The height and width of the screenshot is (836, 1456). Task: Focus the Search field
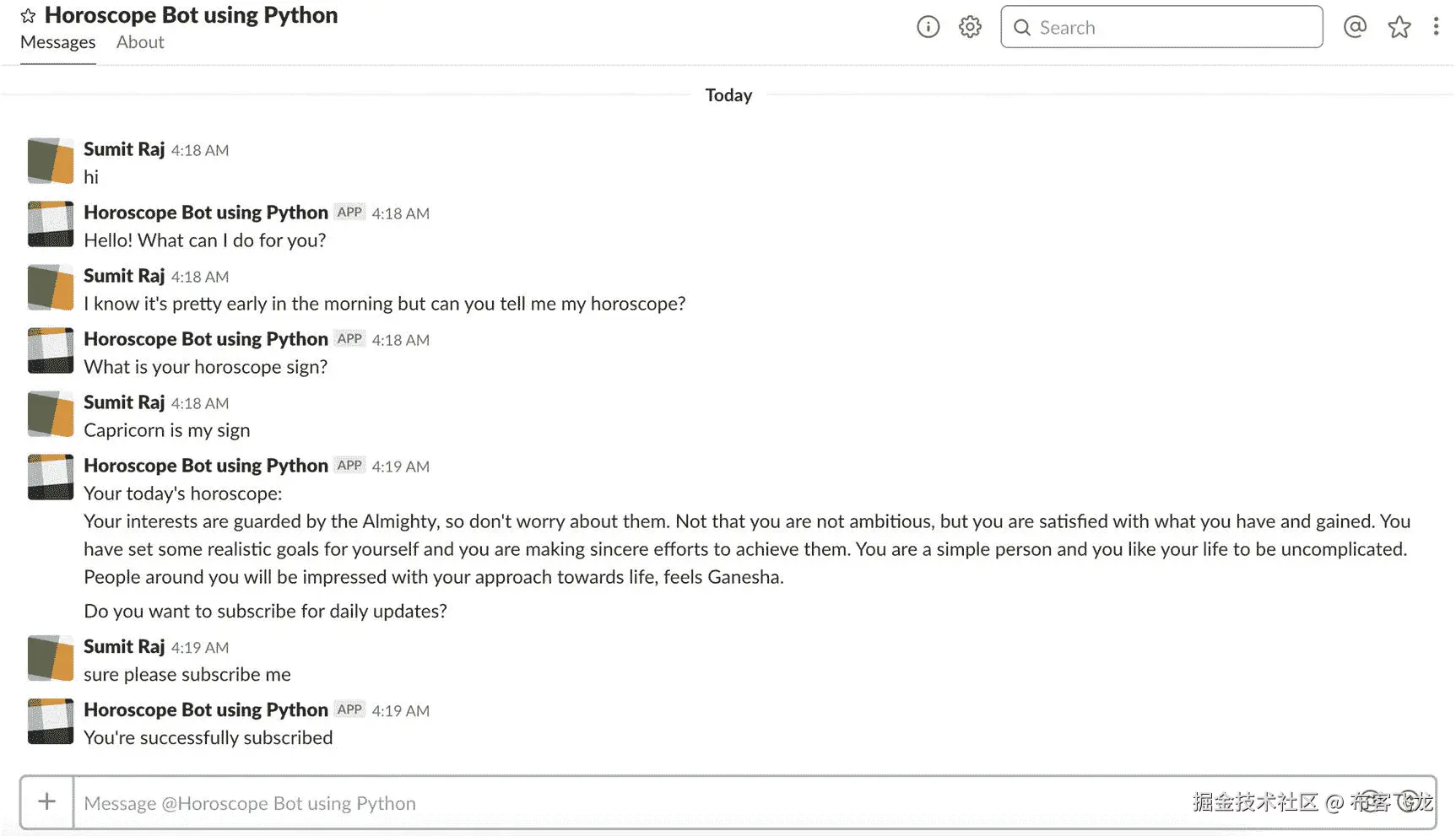pyautogui.click(x=1173, y=28)
